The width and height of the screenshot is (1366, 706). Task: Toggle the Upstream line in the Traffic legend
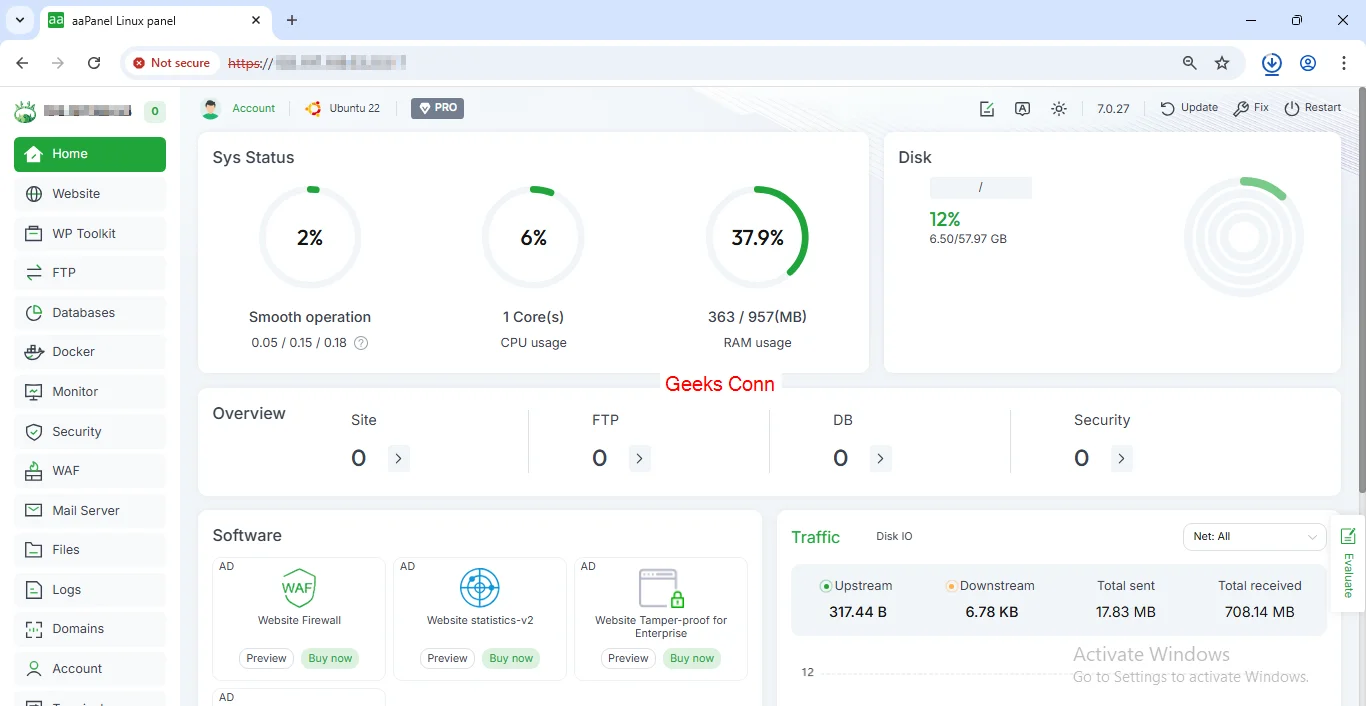(856, 585)
